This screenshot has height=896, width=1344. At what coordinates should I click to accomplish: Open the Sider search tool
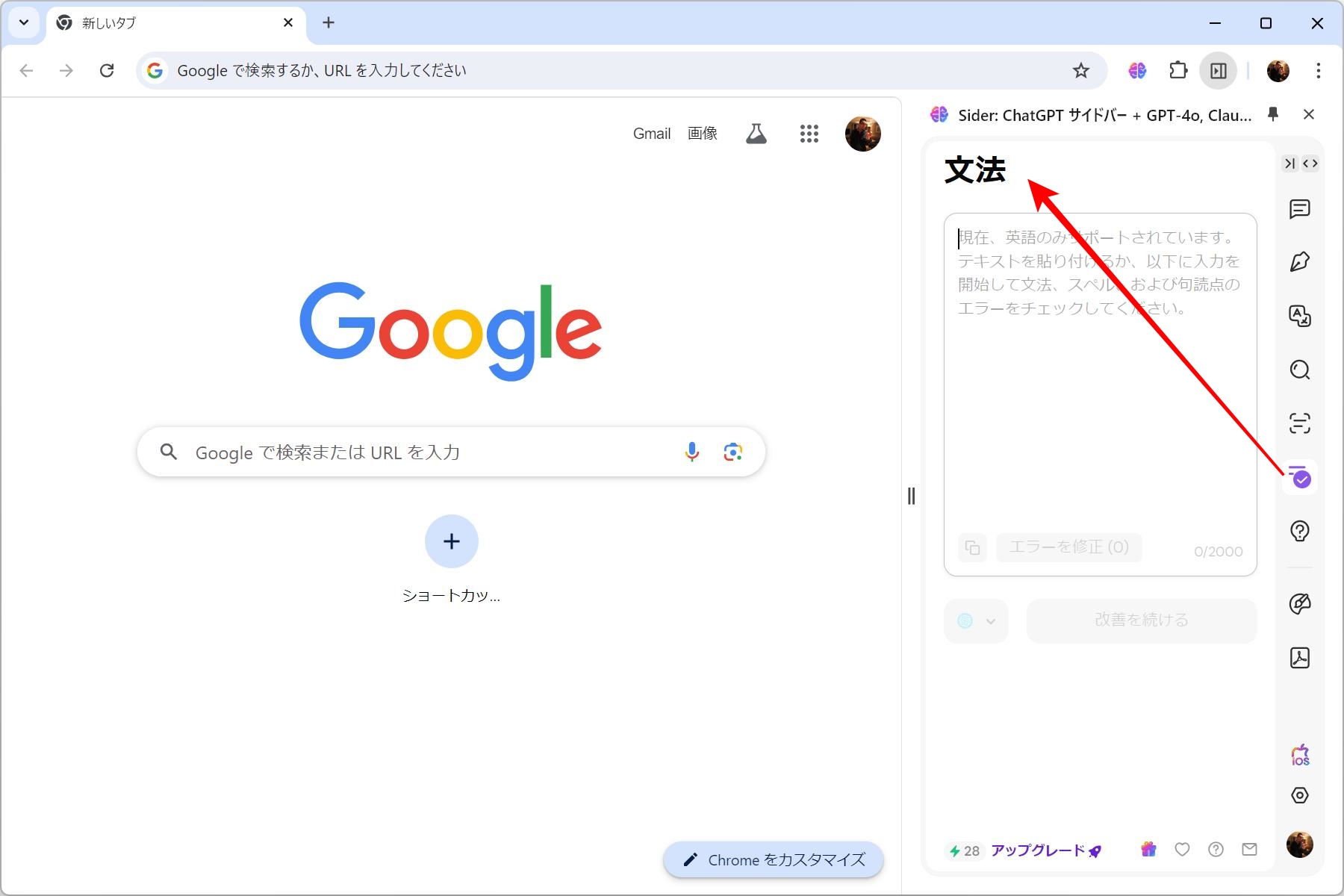(1300, 370)
